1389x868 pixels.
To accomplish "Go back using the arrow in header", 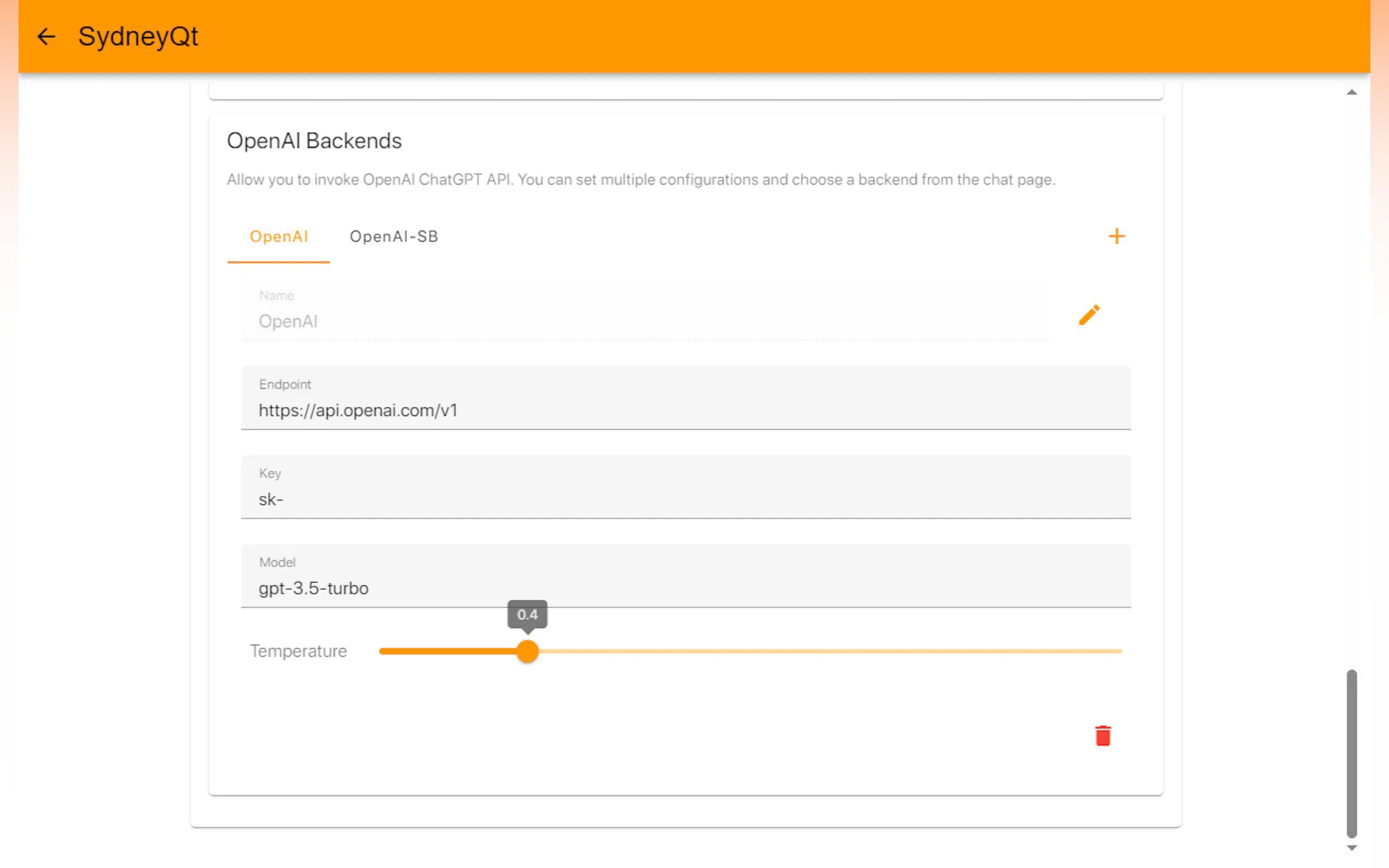I will 46,37.
